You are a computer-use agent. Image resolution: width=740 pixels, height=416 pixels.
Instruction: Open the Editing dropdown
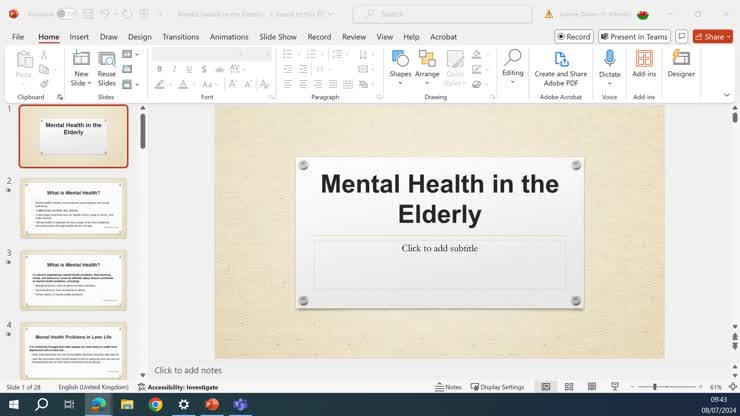point(512,64)
